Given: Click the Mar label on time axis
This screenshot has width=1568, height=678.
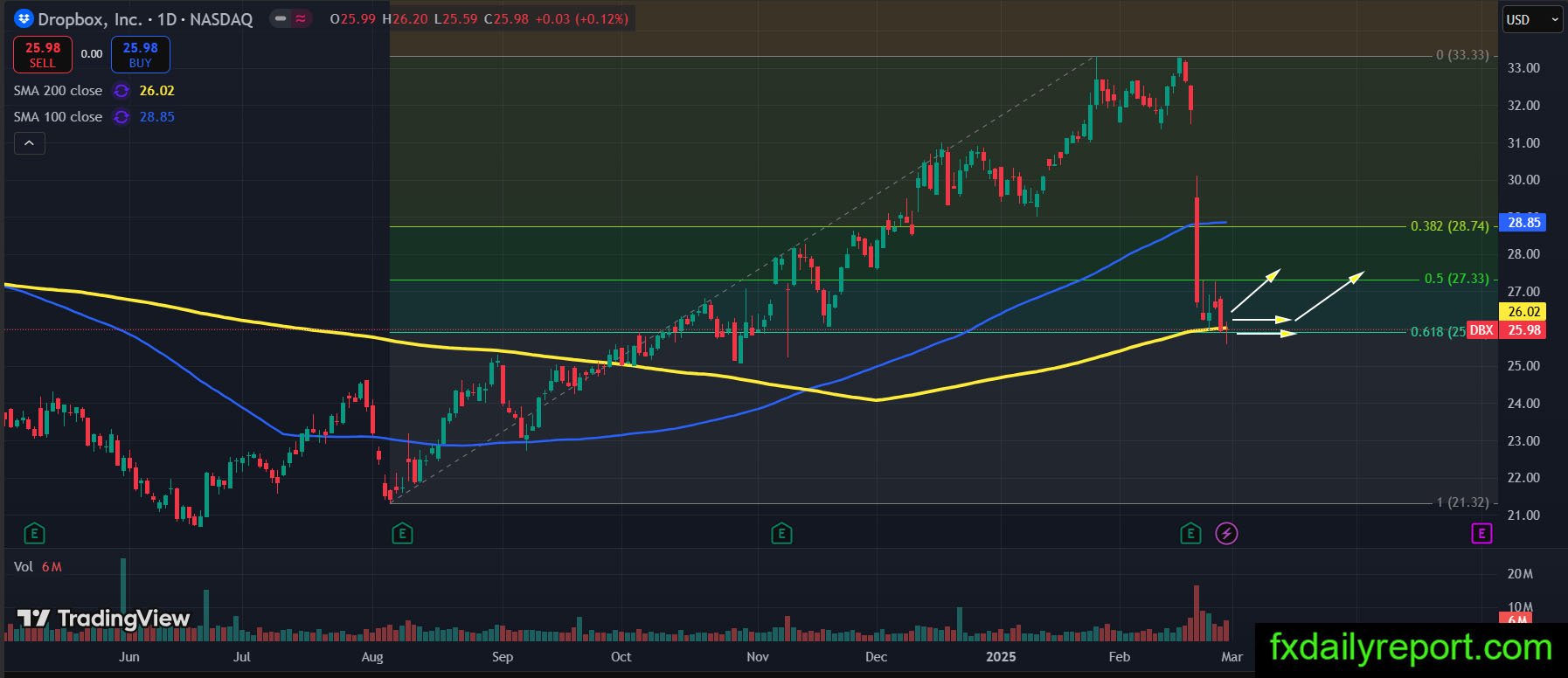Looking at the screenshot, I should point(1232,657).
